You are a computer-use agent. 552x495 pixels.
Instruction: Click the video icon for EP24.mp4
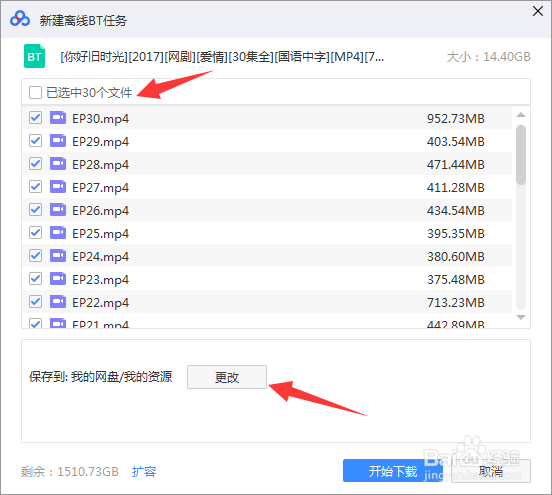[x=58, y=256]
